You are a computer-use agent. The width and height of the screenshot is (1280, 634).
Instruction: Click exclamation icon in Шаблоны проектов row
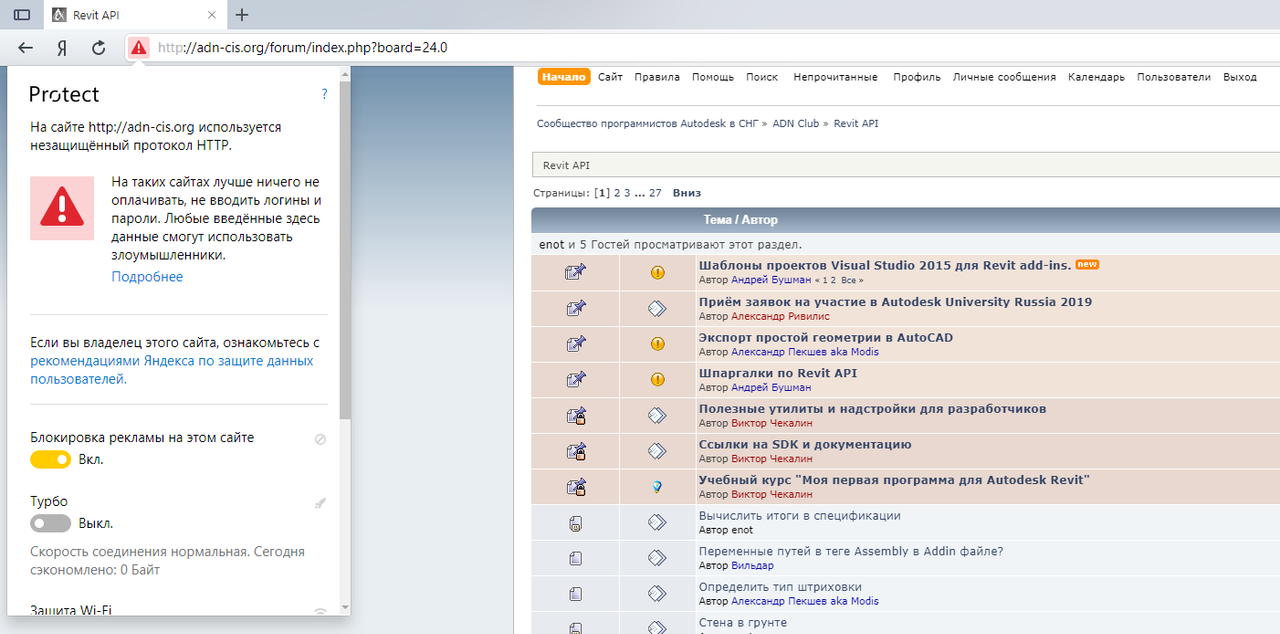pos(657,272)
